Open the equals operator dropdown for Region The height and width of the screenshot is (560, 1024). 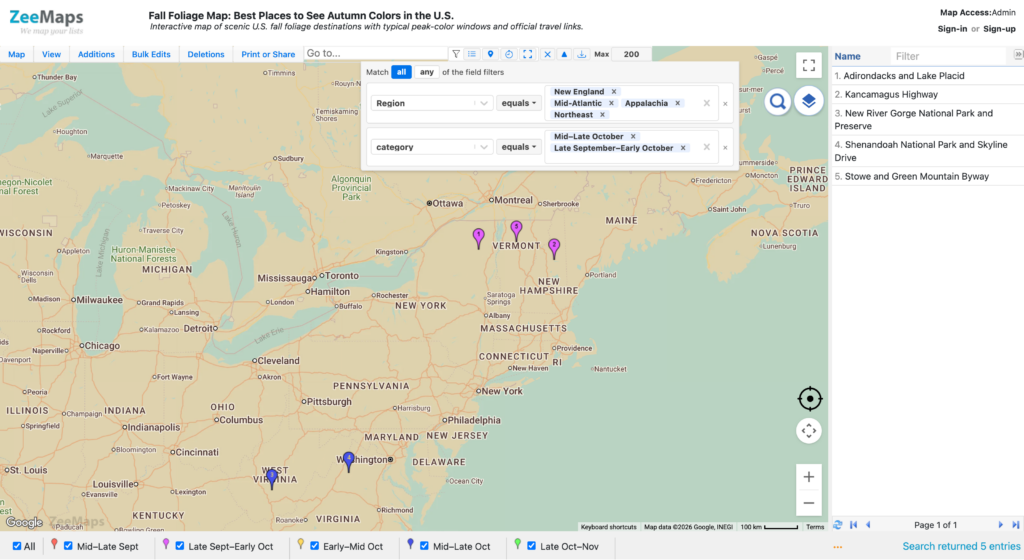point(519,103)
